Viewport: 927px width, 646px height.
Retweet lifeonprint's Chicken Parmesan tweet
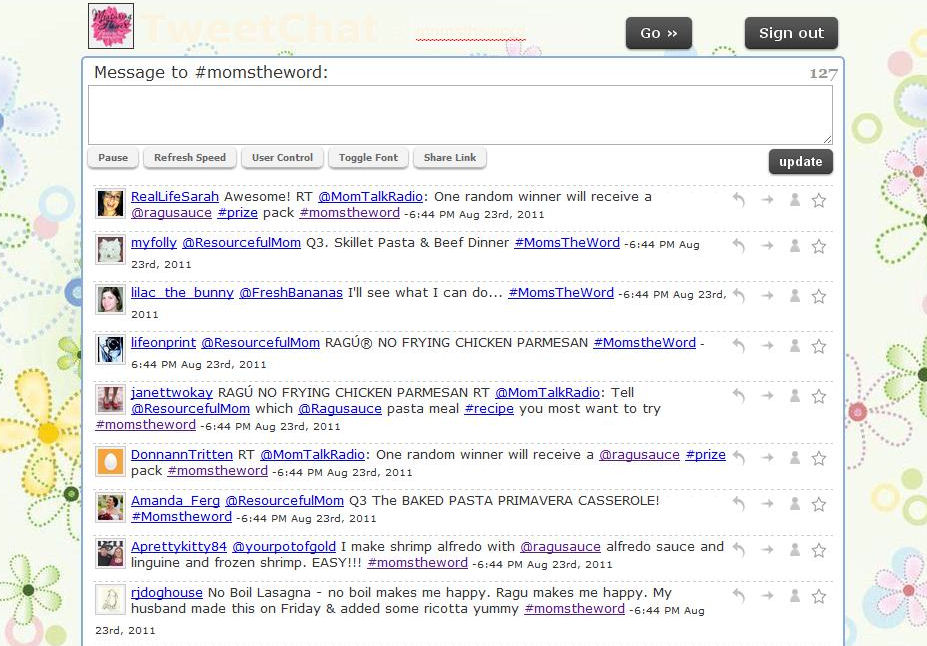(x=767, y=346)
